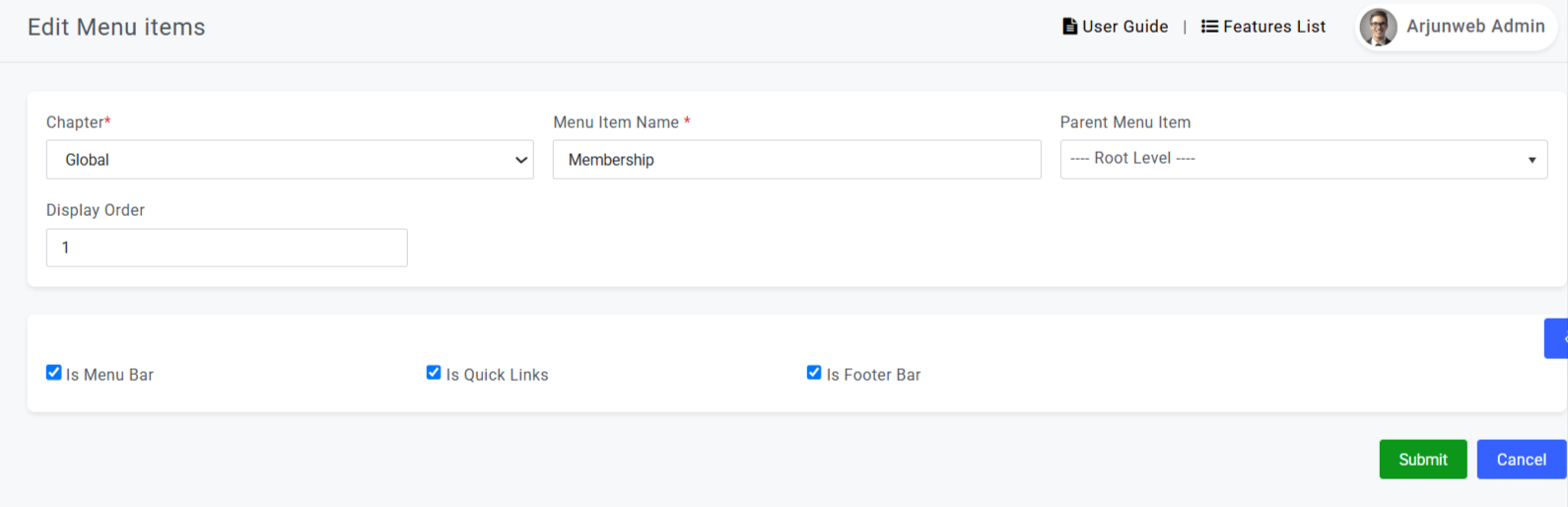Click the Is Quick Links label

click(498, 375)
